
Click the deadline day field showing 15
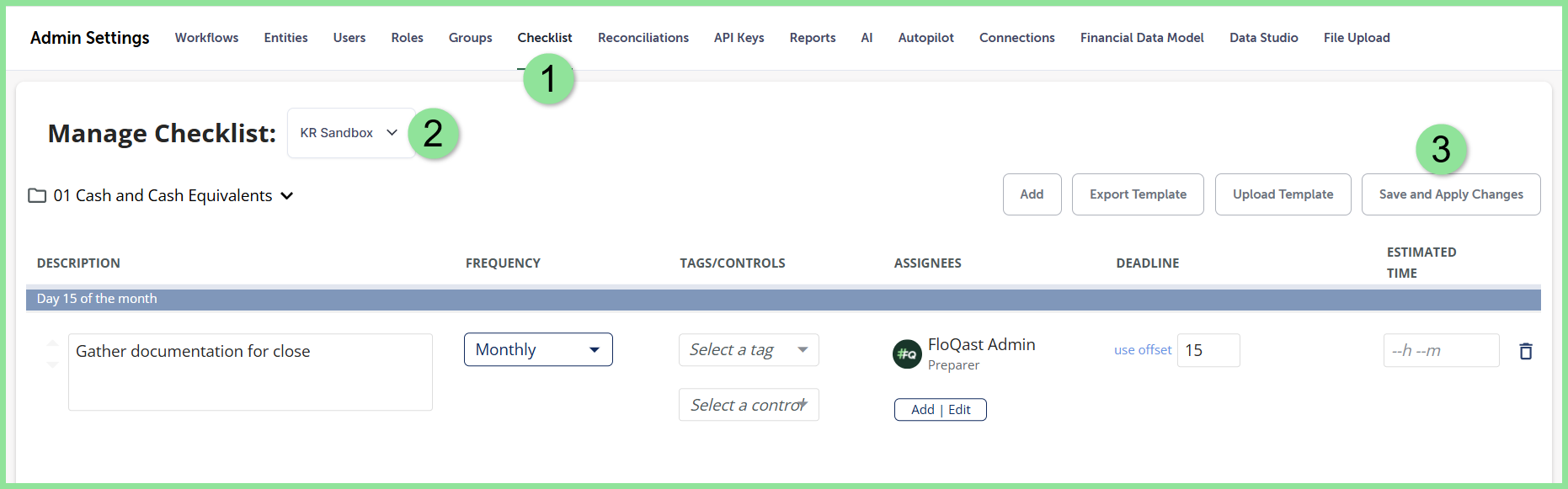coord(1208,350)
